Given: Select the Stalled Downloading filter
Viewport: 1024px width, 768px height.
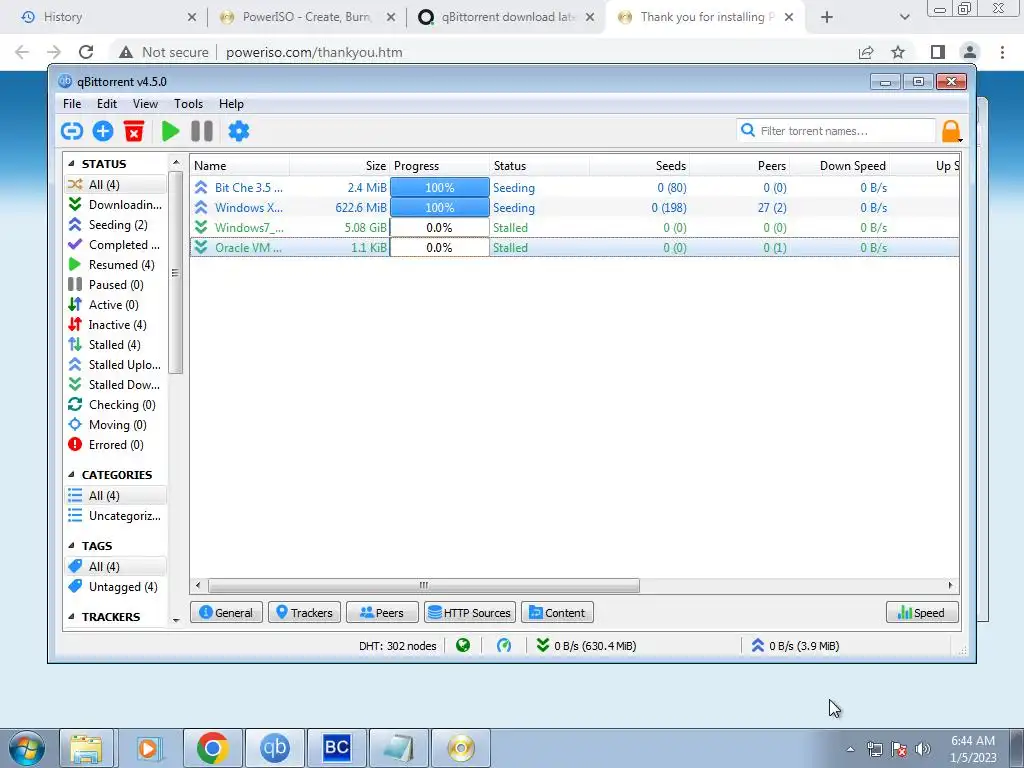Looking at the screenshot, I should 116,385.
